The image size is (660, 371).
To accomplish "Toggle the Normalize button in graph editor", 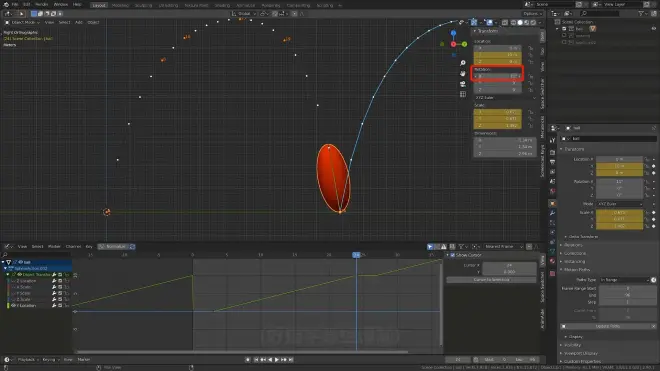I will 112,247.
